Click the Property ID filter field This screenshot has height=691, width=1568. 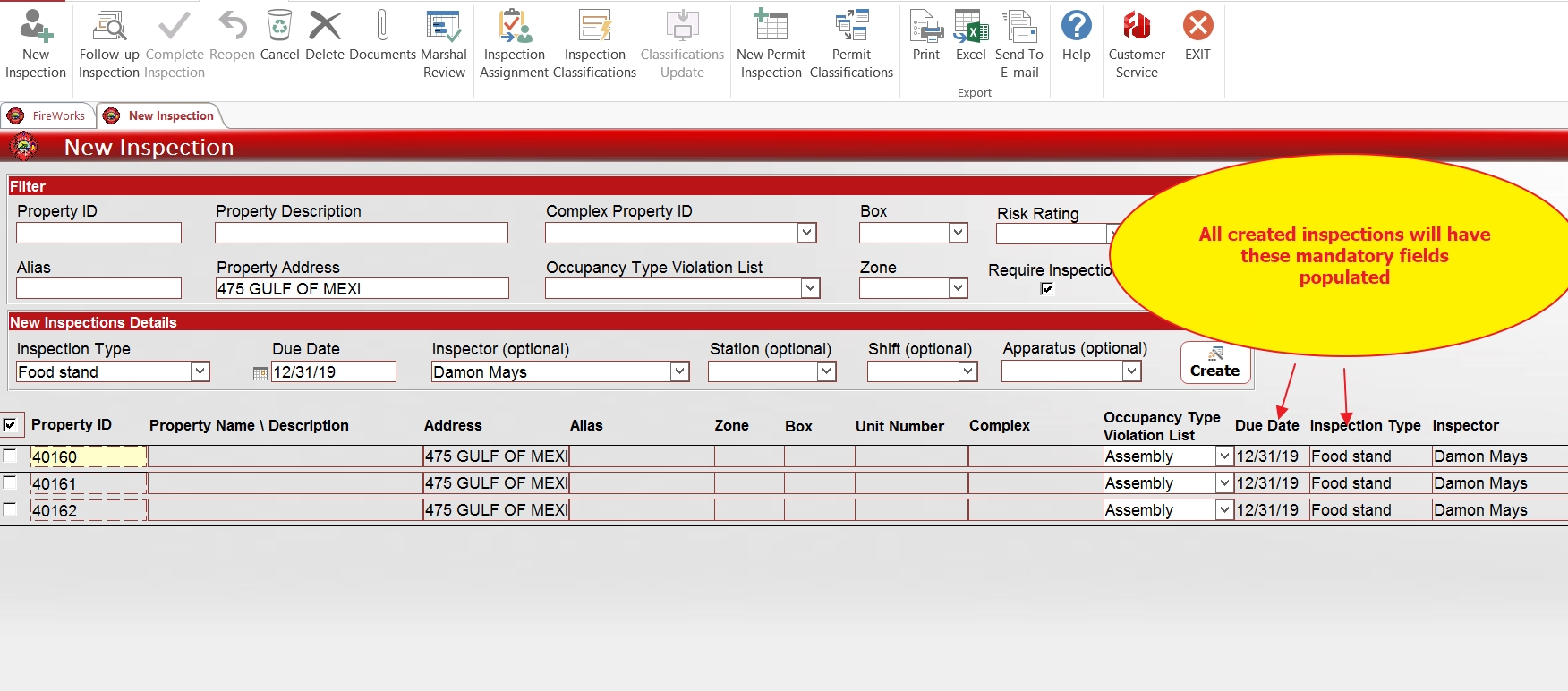click(x=98, y=233)
